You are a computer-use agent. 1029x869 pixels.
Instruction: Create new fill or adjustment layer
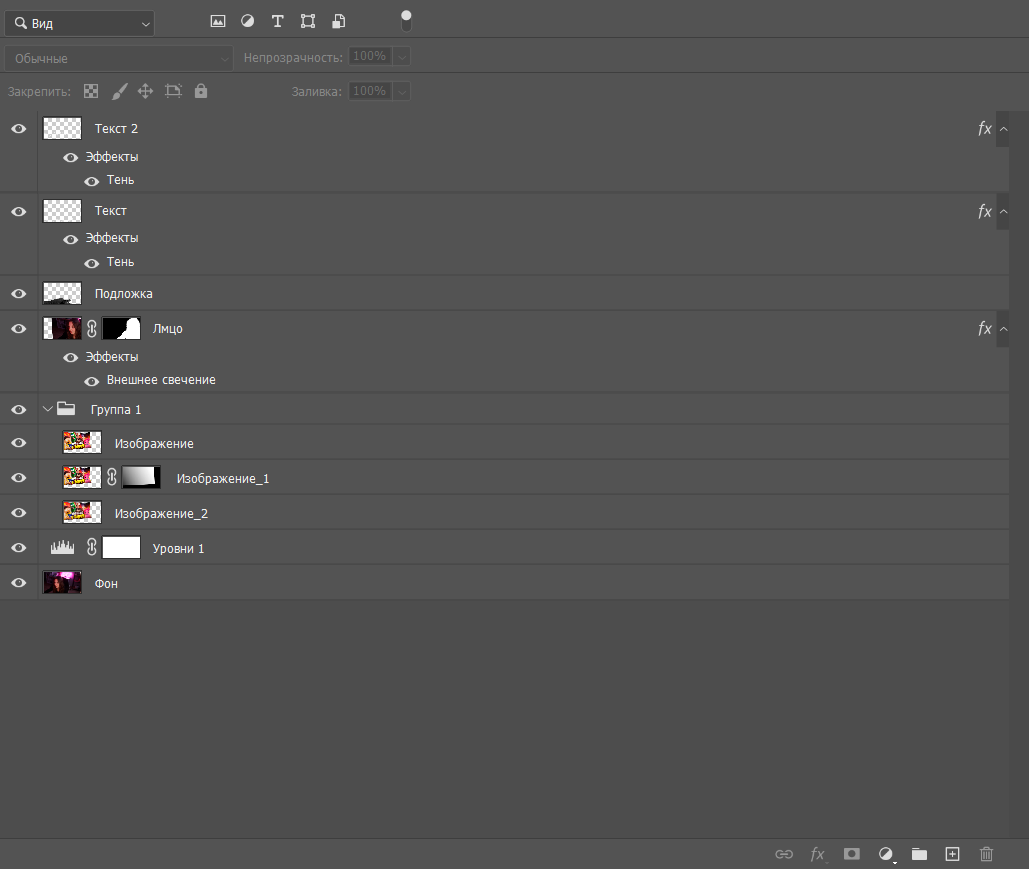tap(886, 854)
